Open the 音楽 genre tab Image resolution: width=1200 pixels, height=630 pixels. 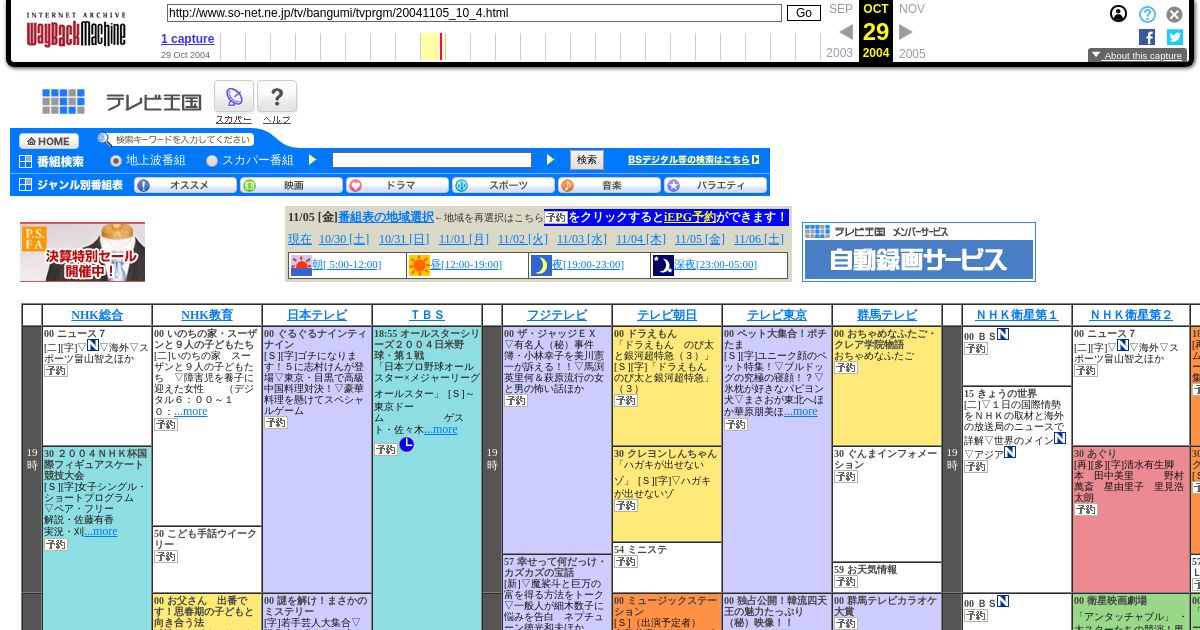(x=609, y=185)
